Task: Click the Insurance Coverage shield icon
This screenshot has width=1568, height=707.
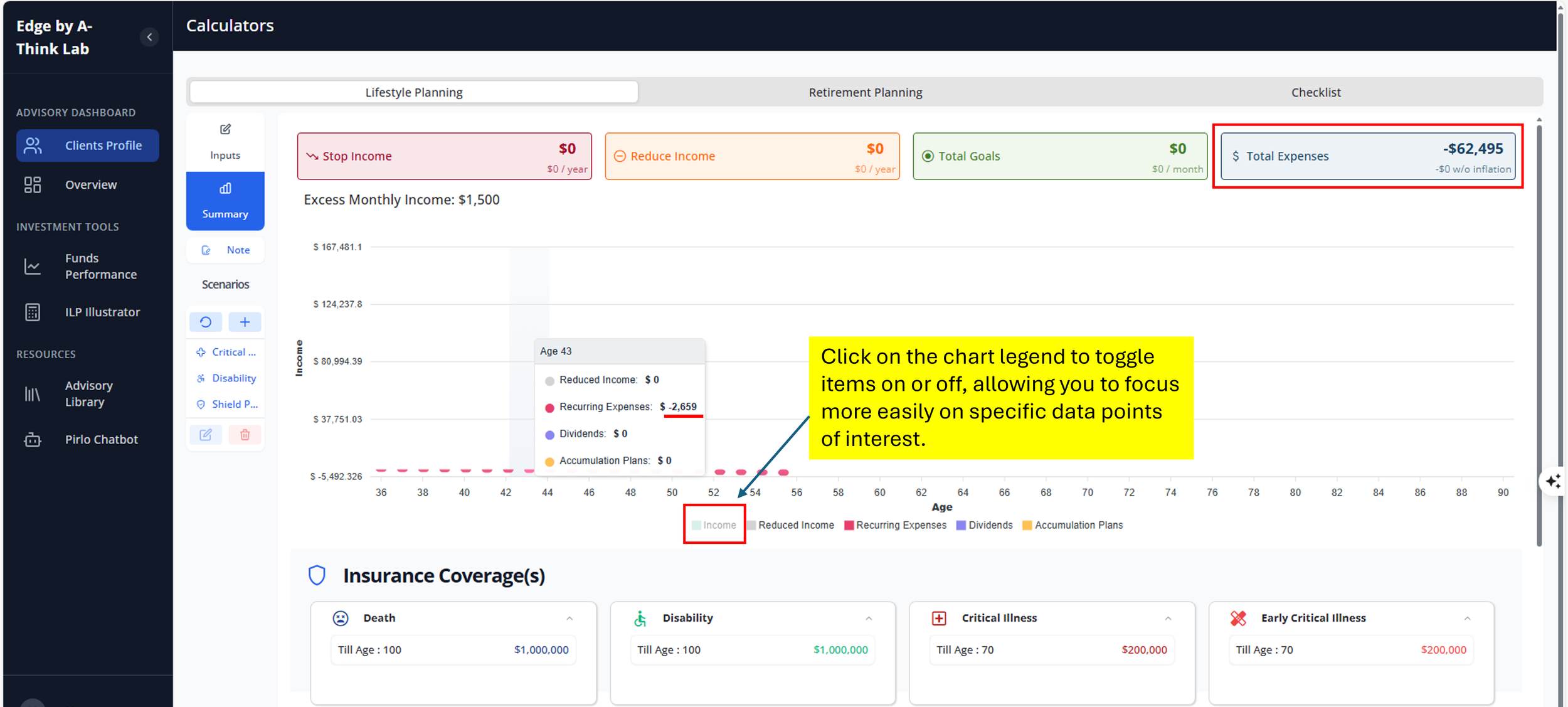Action: pyautogui.click(x=317, y=575)
